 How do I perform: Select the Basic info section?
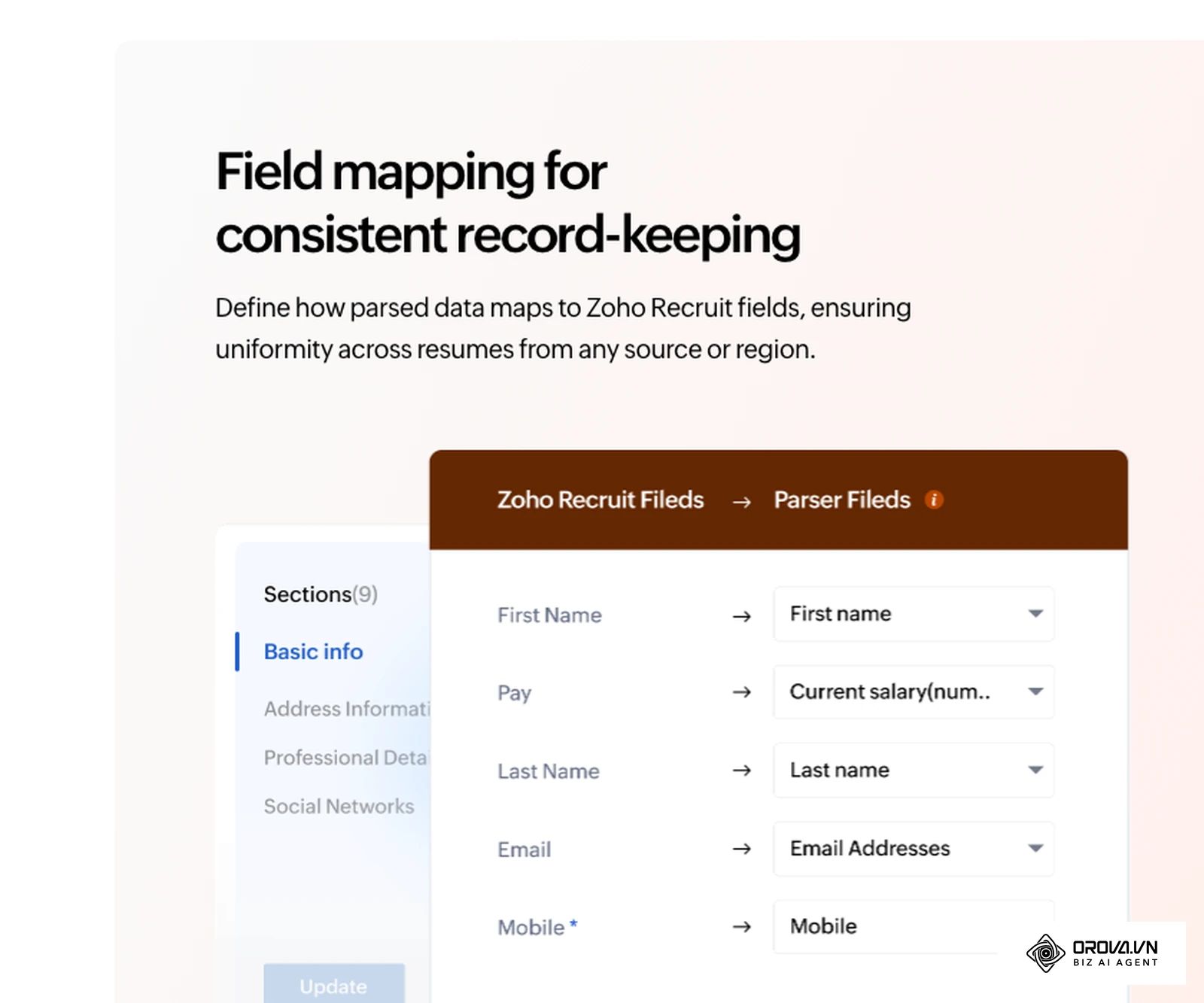click(x=313, y=652)
